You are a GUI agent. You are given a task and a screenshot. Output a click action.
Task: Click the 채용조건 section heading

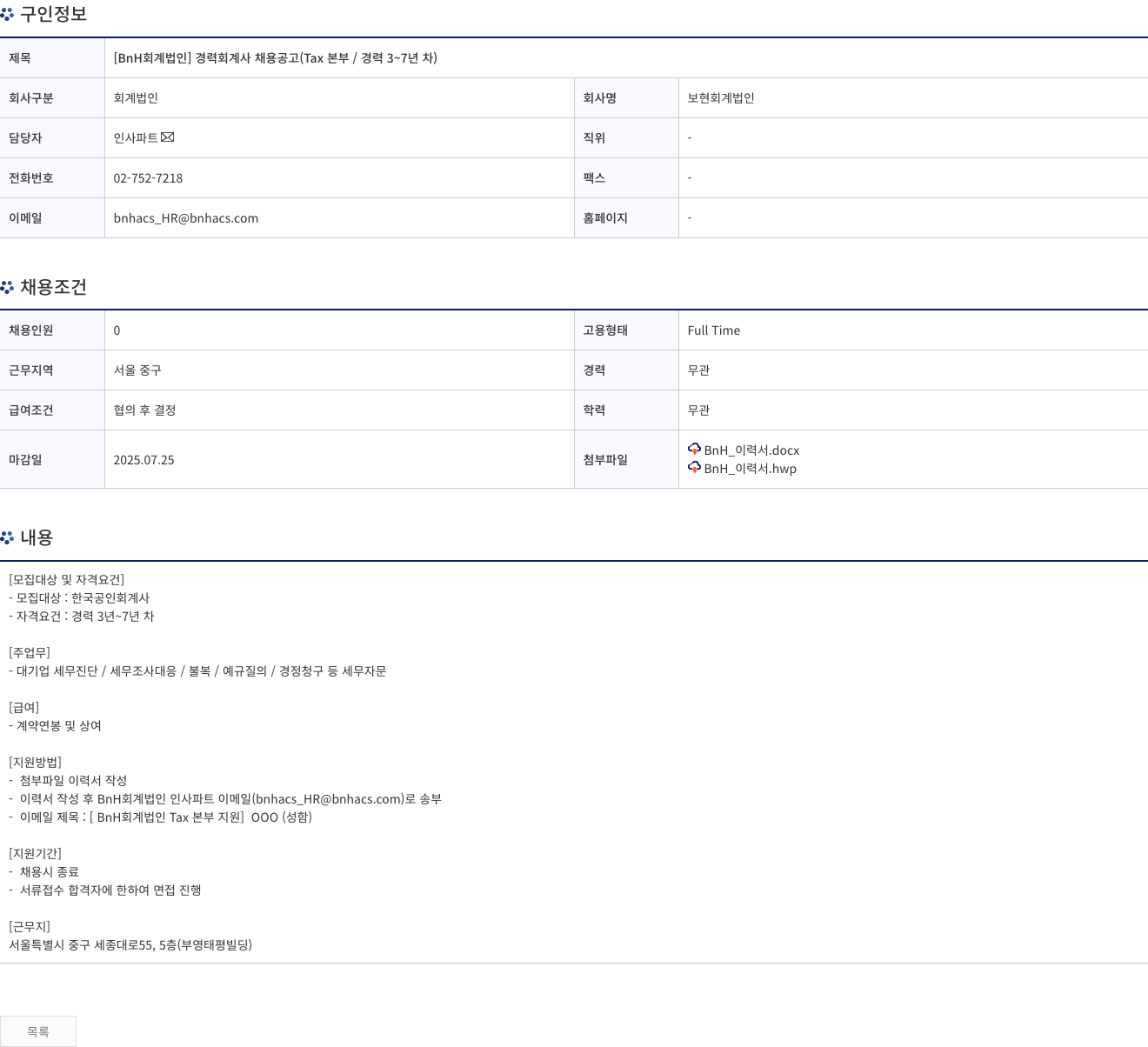tap(53, 287)
